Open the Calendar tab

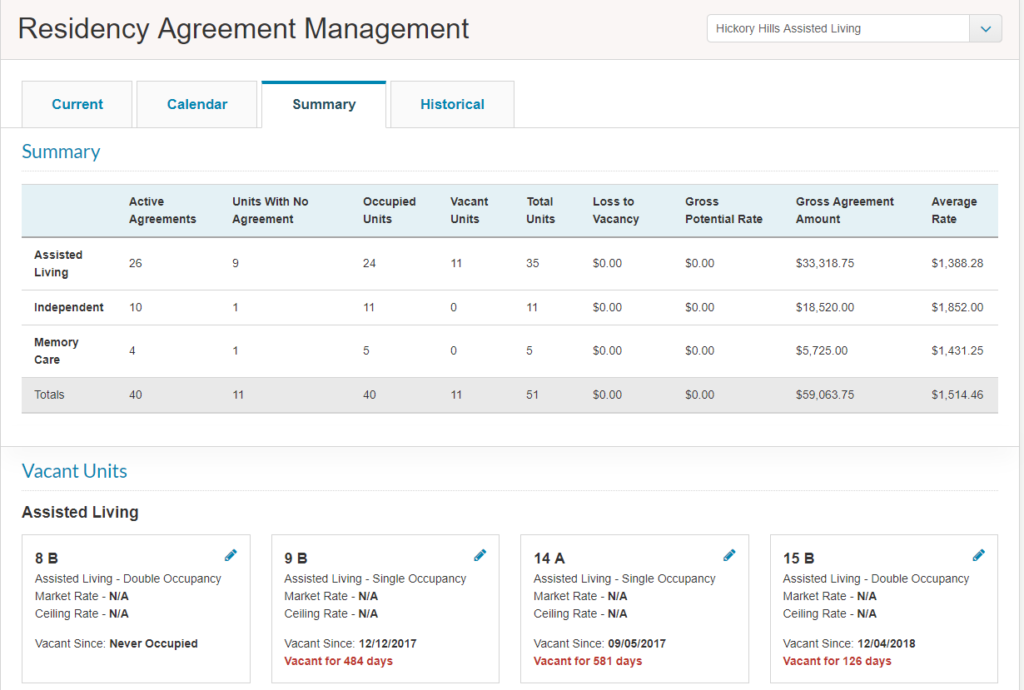197,104
